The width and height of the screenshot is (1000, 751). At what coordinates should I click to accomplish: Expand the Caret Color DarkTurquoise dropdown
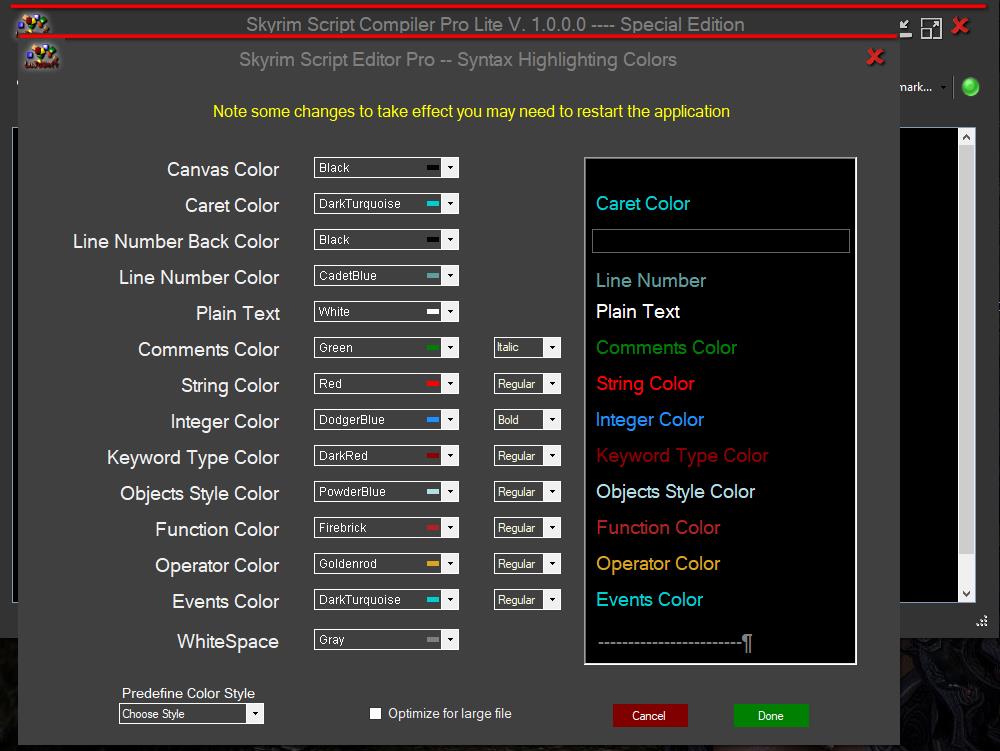pyautogui.click(x=451, y=204)
